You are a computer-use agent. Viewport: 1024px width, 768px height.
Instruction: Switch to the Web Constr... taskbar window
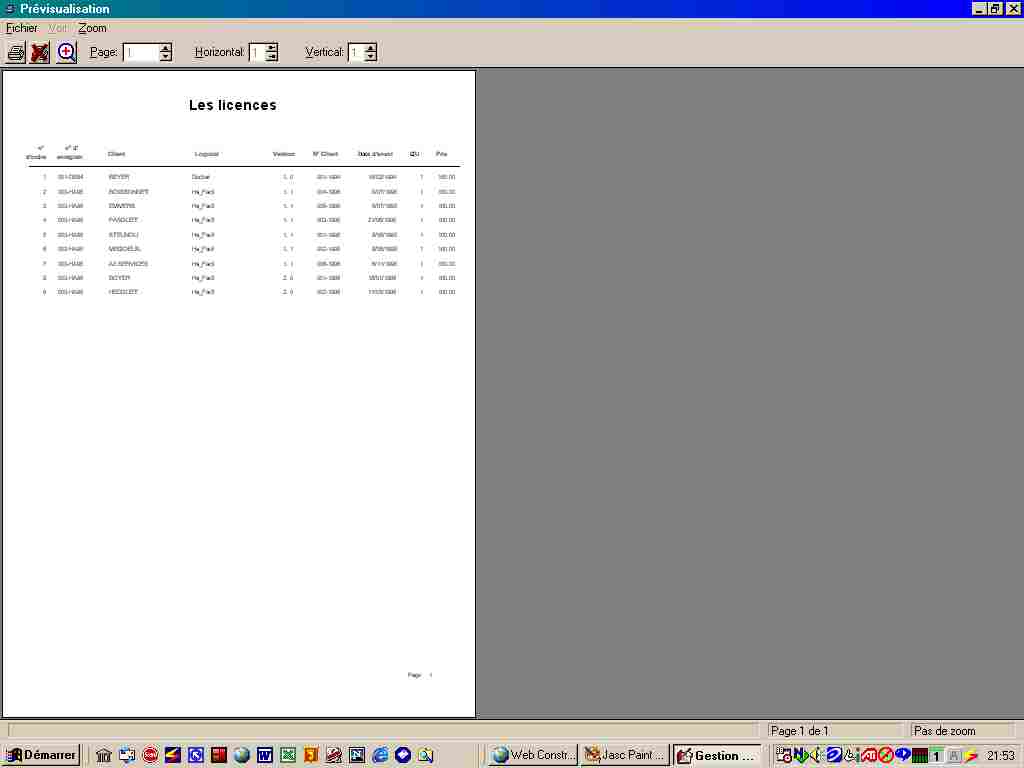point(533,755)
